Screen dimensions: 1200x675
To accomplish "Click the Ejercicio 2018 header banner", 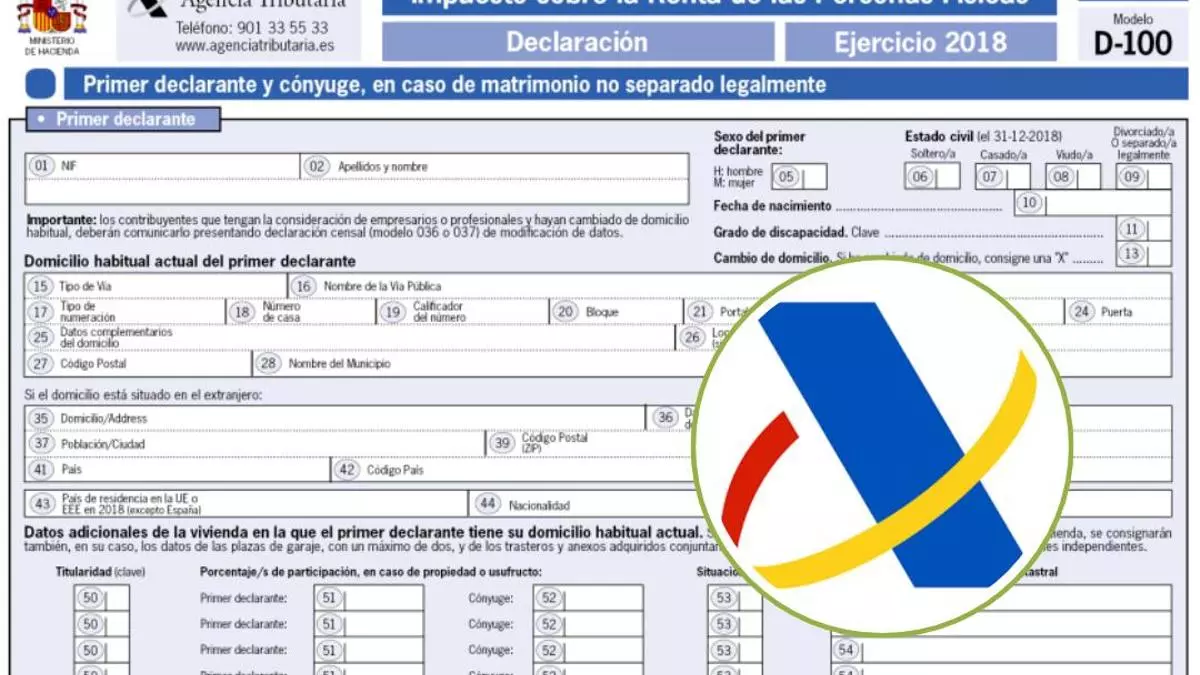I will click(x=920, y=42).
